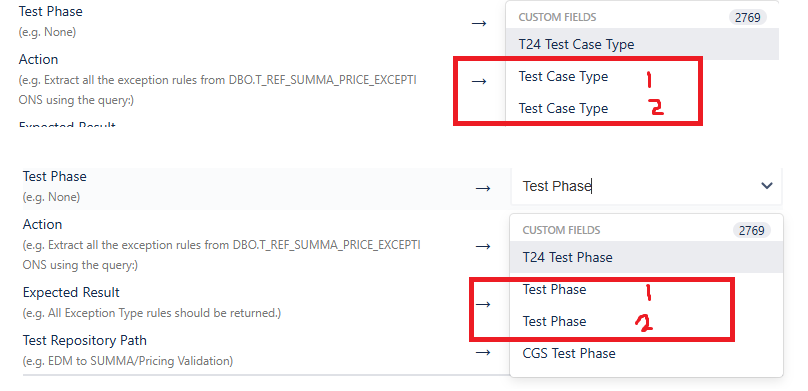
Task: Choose the highlighted T24 Test Phase option
Action: 646,257
